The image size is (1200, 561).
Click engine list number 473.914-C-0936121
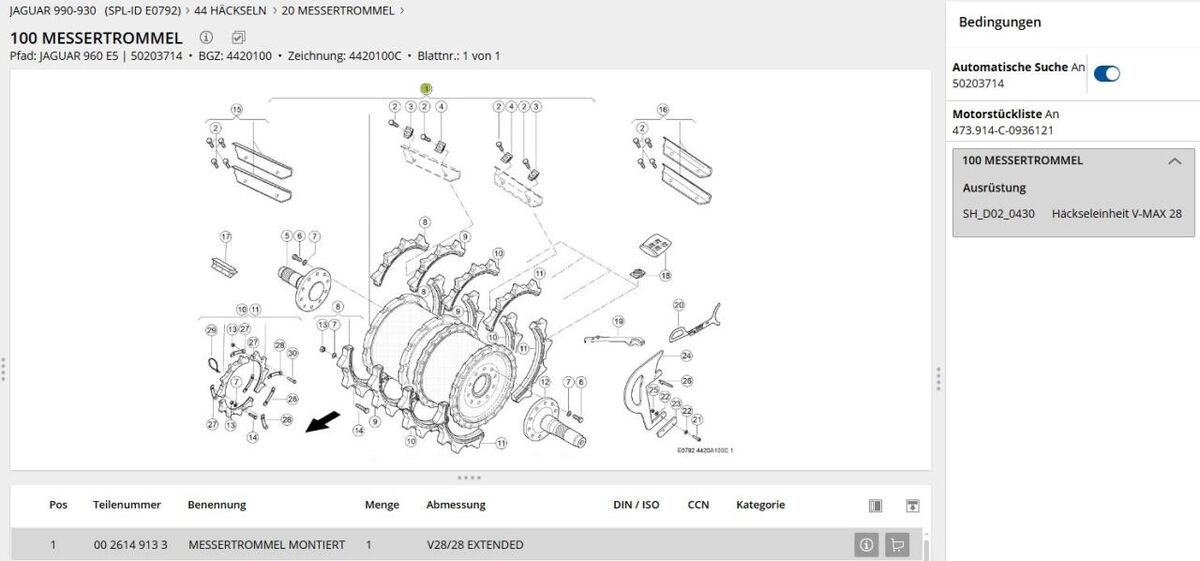coord(1003,130)
